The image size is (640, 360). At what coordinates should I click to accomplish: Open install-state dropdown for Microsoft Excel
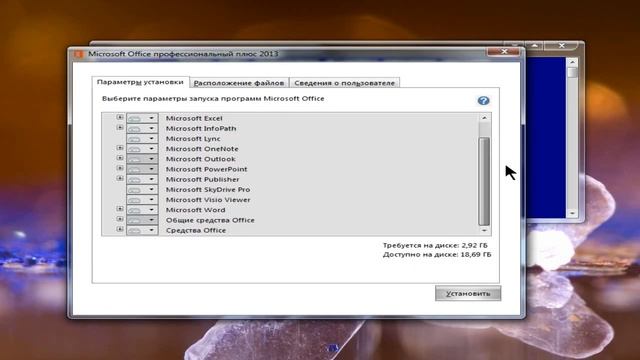click(x=142, y=118)
